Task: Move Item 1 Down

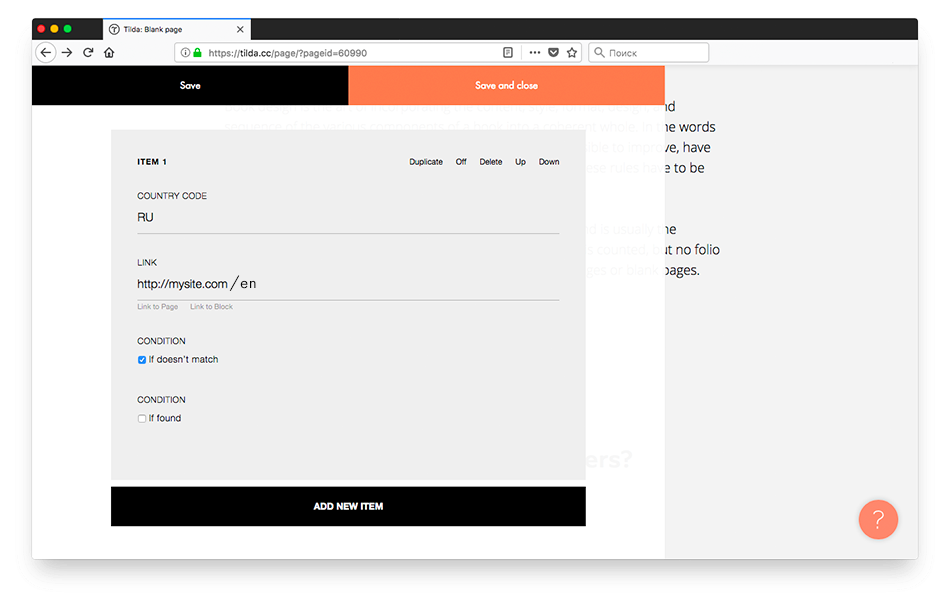Action: [549, 162]
